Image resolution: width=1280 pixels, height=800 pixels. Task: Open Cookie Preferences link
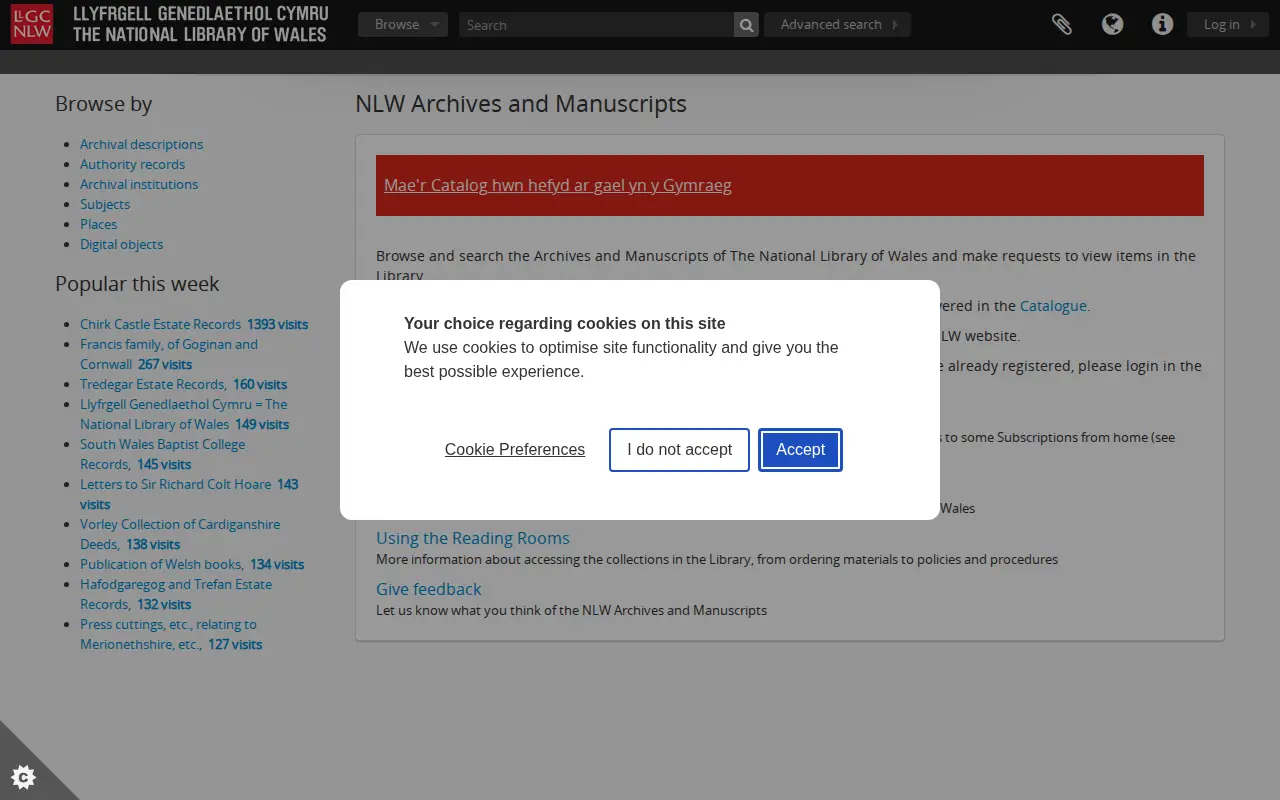click(515, 450)
